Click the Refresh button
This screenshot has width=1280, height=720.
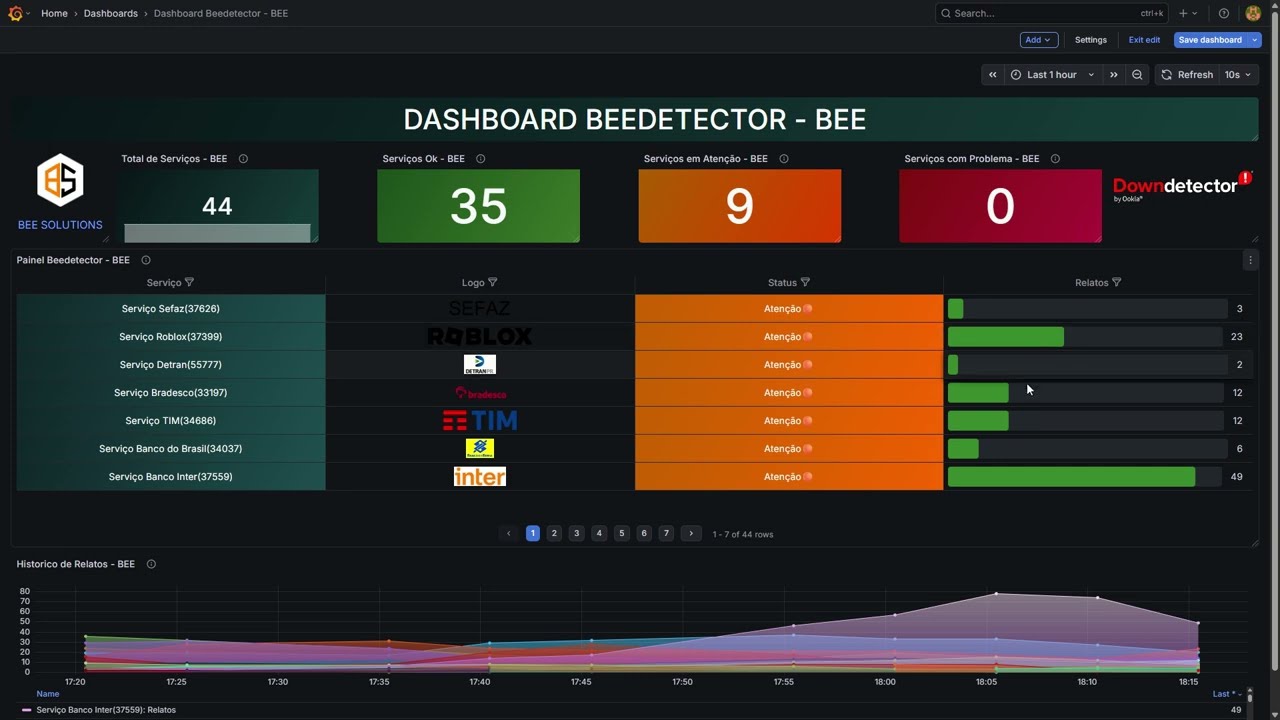[1187, 75]
